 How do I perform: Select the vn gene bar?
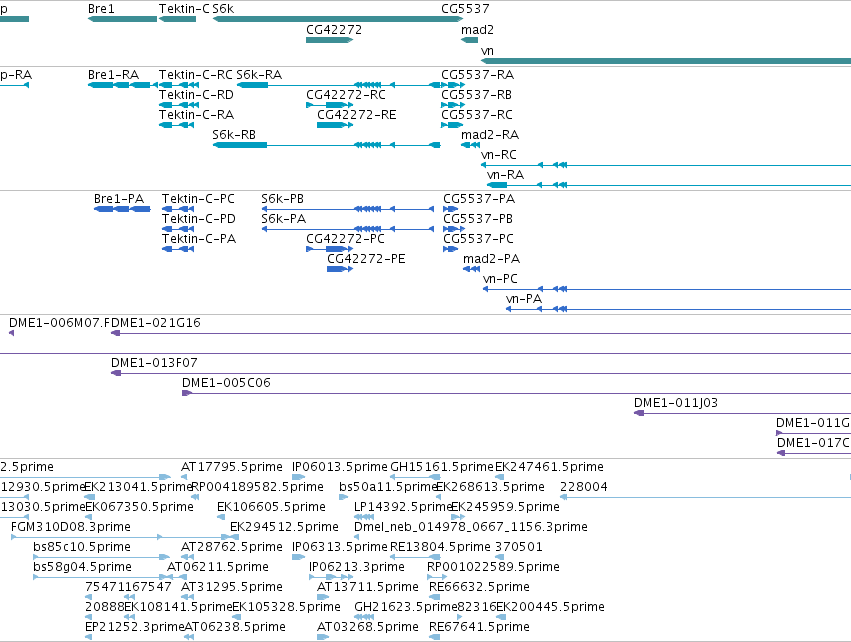[666, 61]
